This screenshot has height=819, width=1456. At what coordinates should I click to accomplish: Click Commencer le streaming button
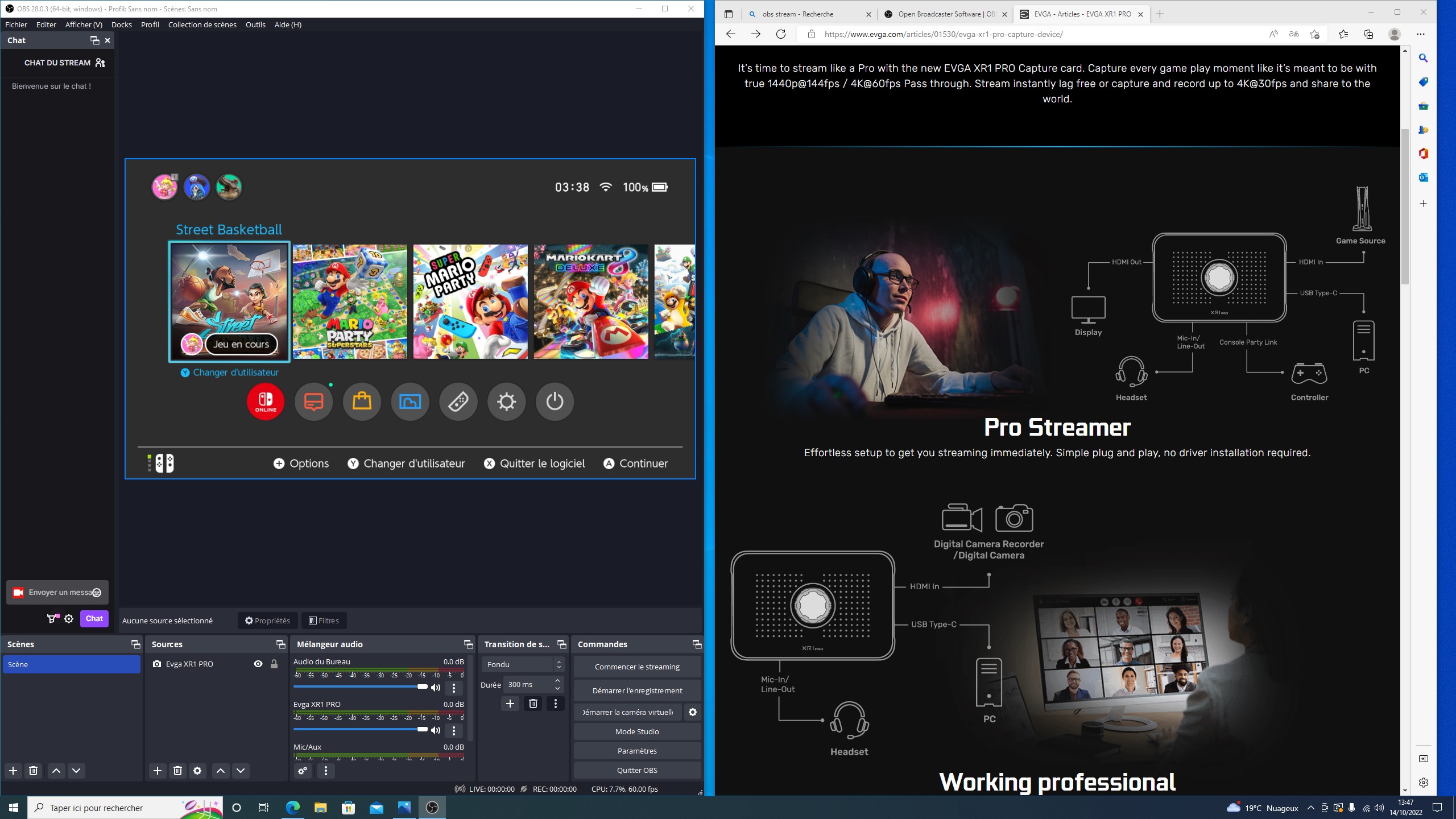[x=637, y=667]
